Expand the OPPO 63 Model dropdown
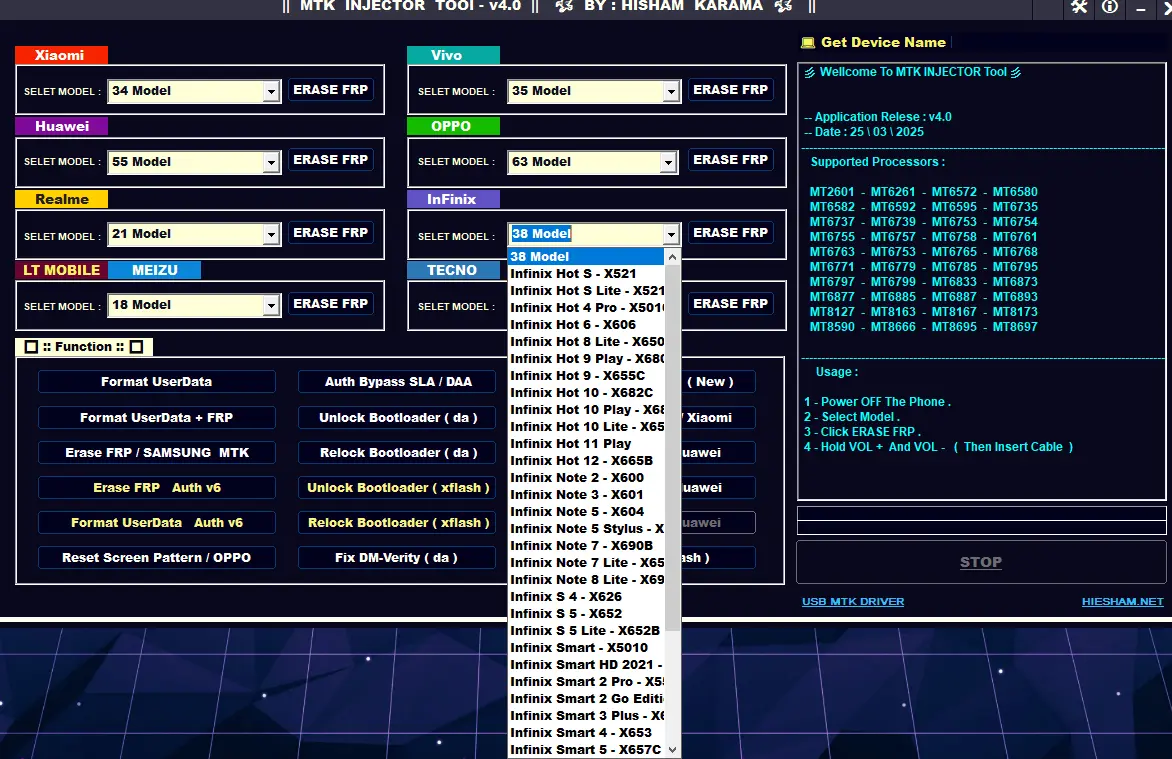The image size is (1172, 759). (x=671, y=162)
